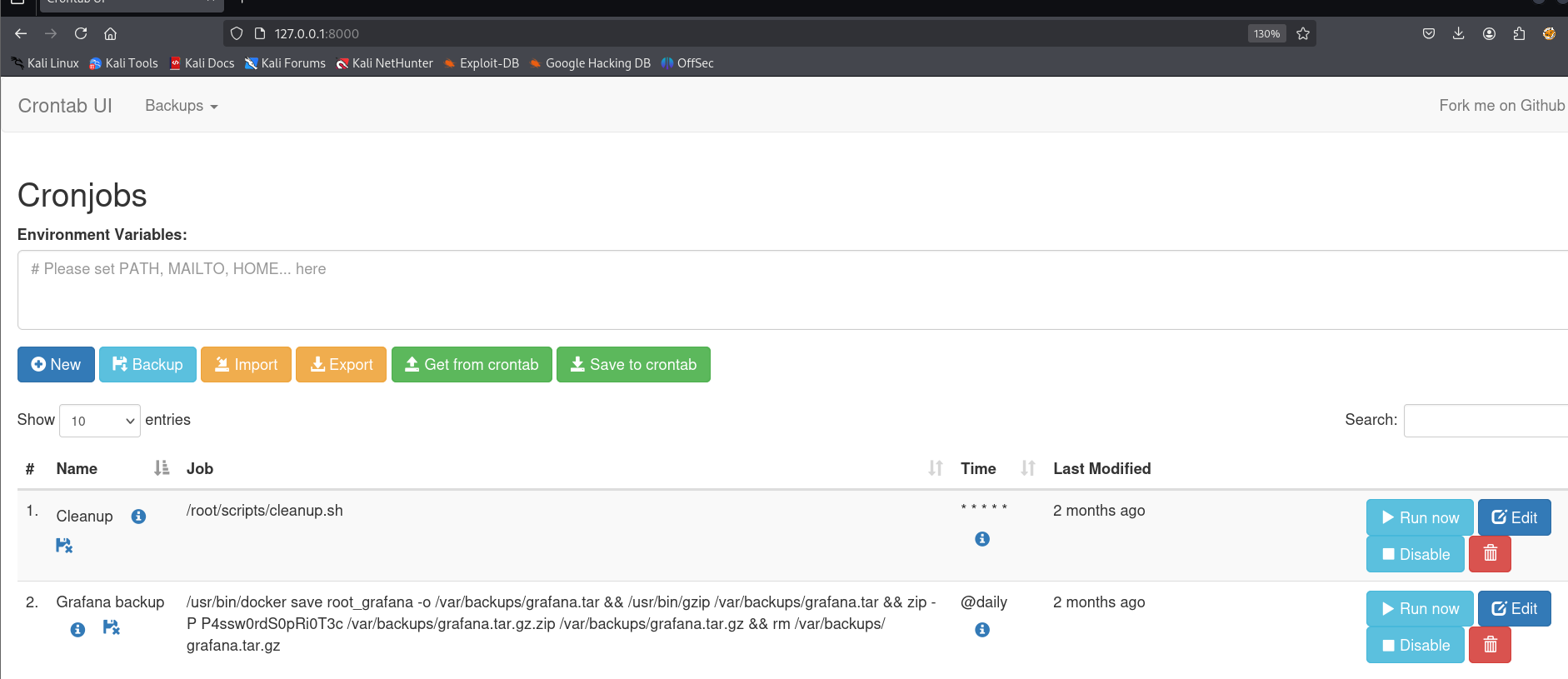This screenshot has width=1568, height=679.
Task: Open the Google Hacking DB bookmark
Action: pyautogui.click(x=590, y=63)
